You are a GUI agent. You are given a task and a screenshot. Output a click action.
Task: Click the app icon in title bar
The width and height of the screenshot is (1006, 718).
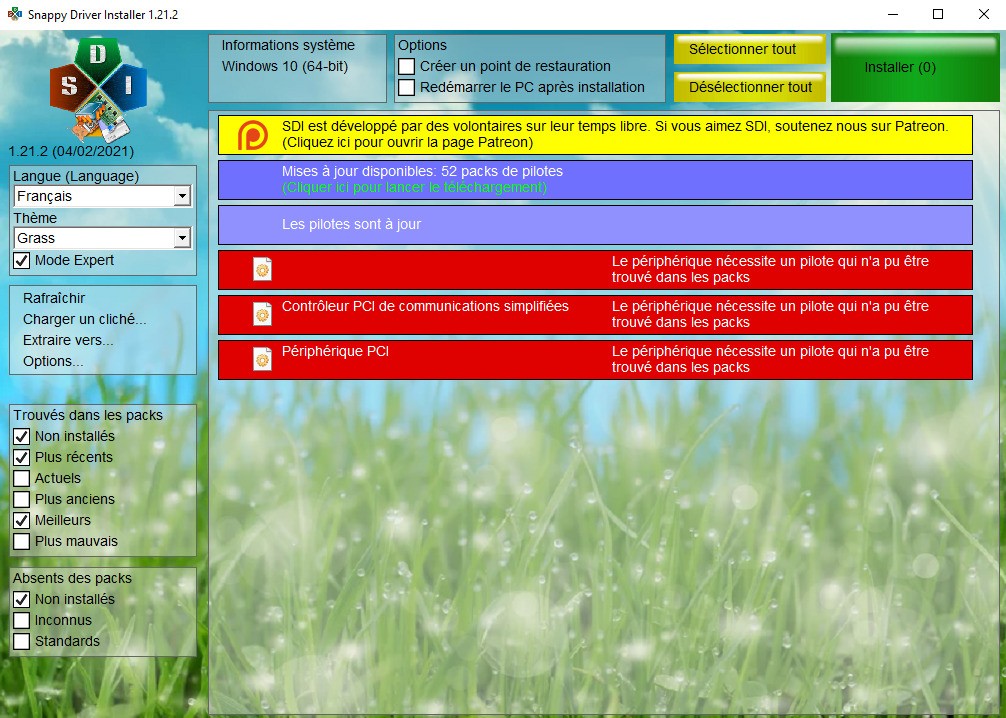point(15,14)
